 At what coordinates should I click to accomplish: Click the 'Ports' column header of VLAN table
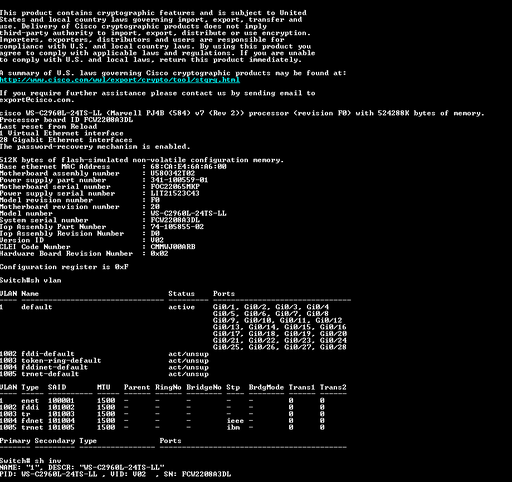(x=224, y=294)
